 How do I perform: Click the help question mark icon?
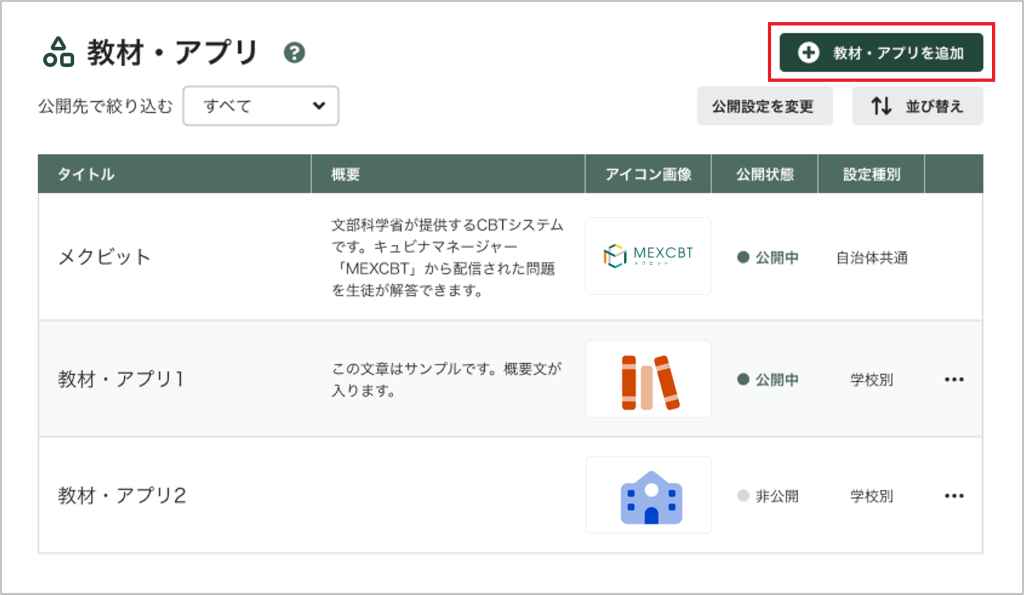click(294, 52)
